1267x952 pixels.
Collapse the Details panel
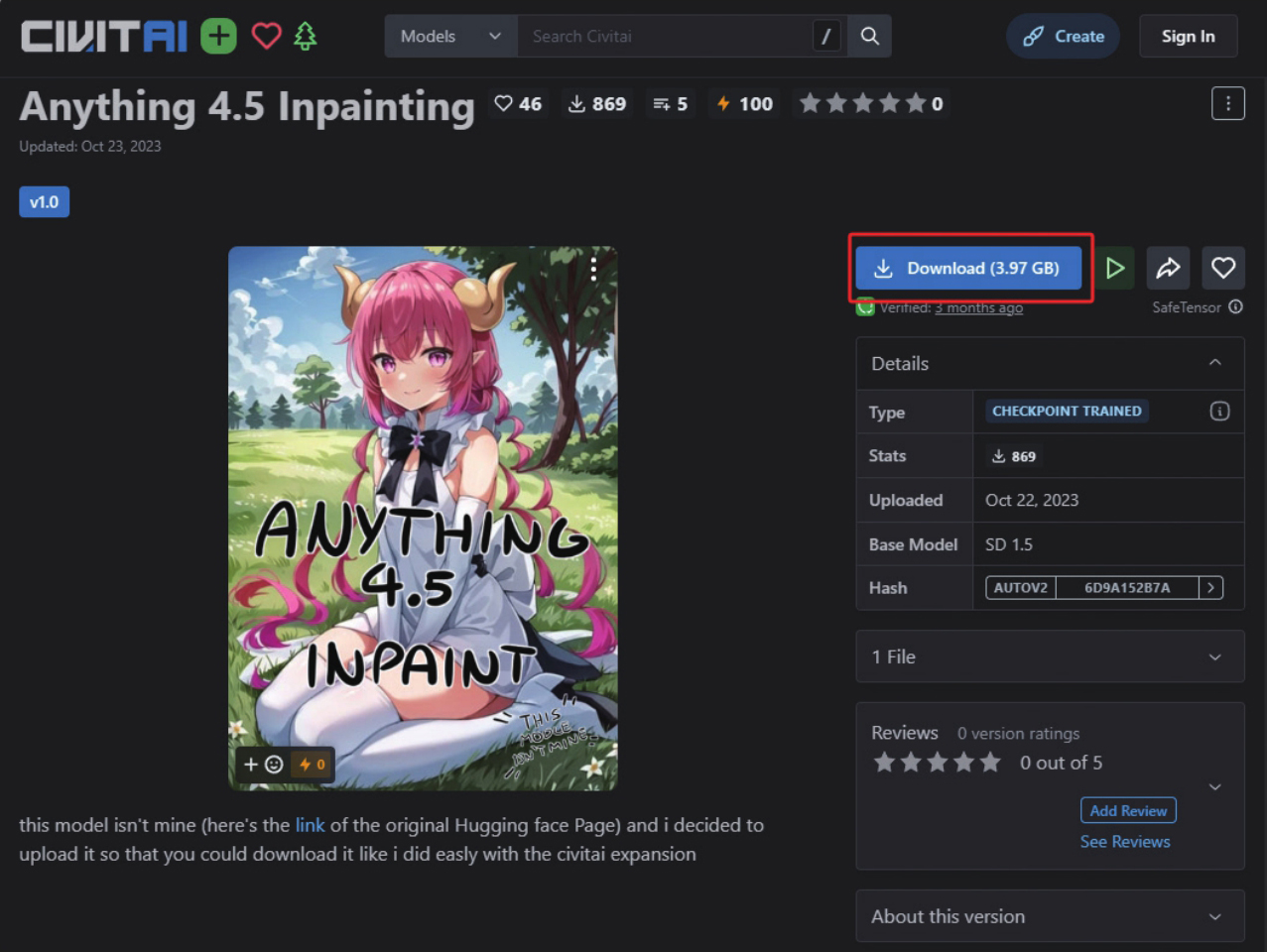click(1215, 363)
